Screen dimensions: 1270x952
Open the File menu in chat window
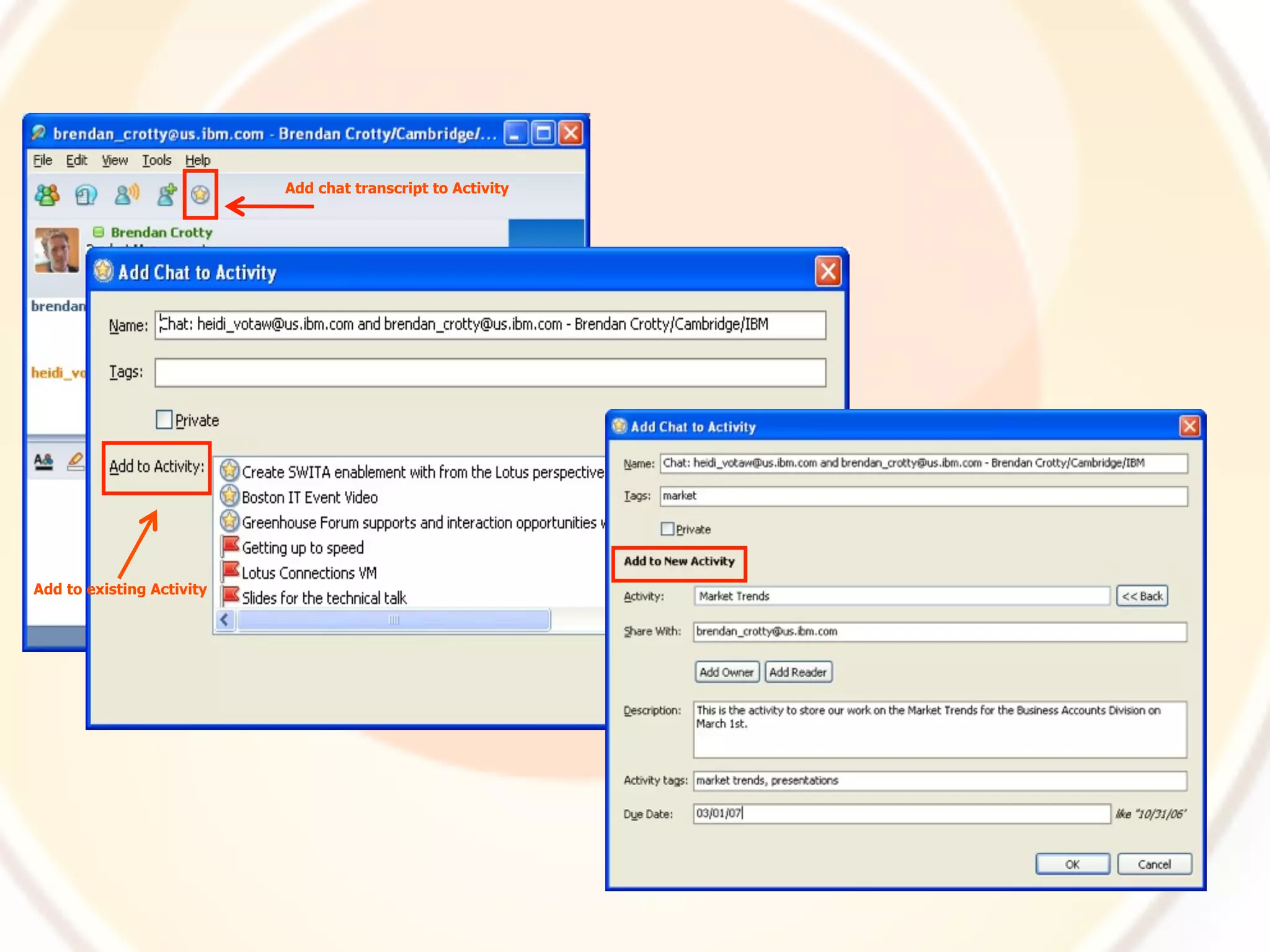[42, 161]
